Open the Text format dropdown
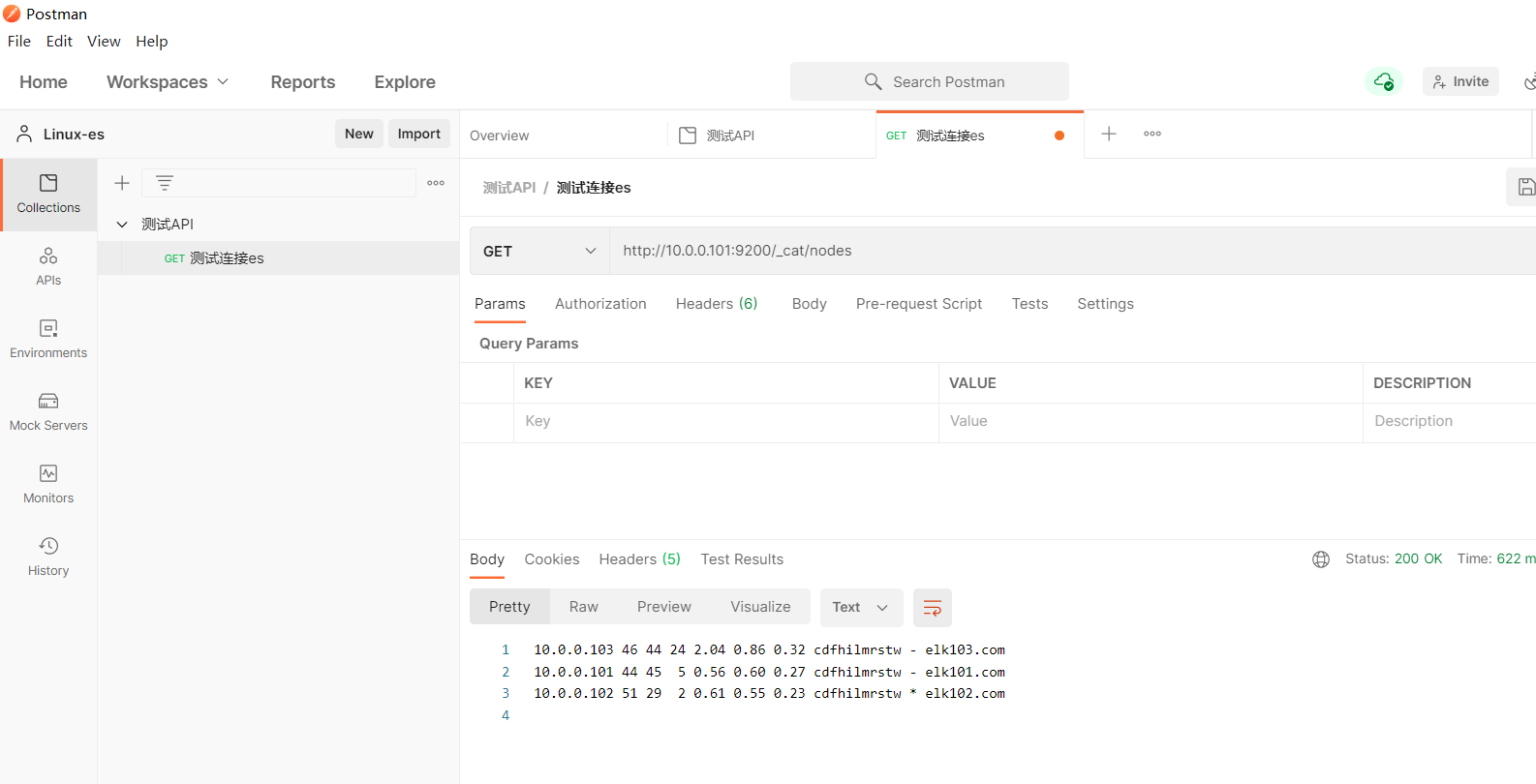 (861, 608)
